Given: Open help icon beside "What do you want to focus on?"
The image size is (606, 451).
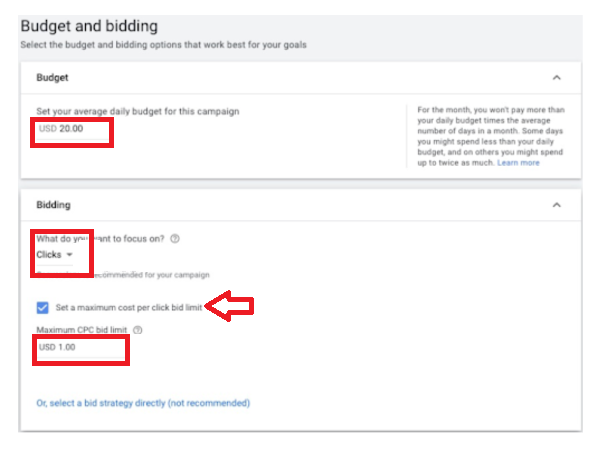Looking at the screenshot, I should (175, 239).
